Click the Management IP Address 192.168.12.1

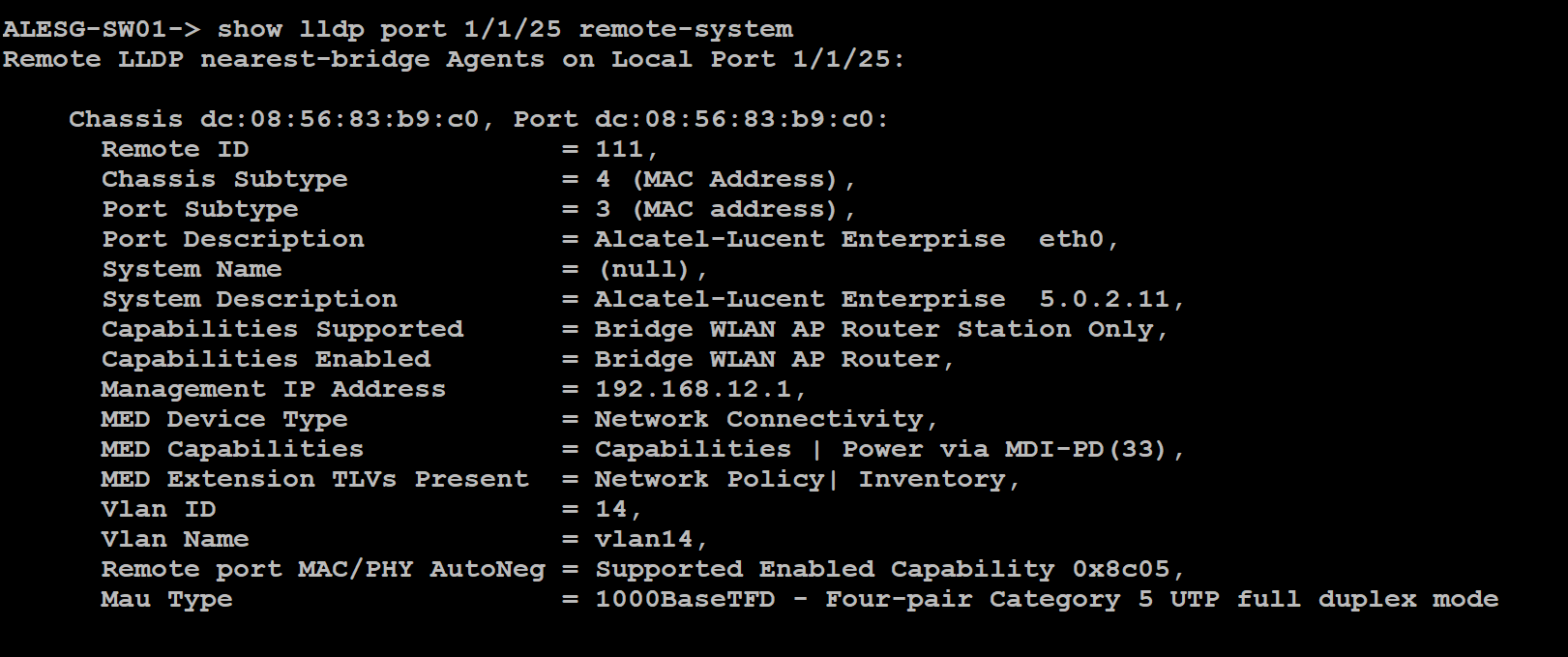pos(694,389)
